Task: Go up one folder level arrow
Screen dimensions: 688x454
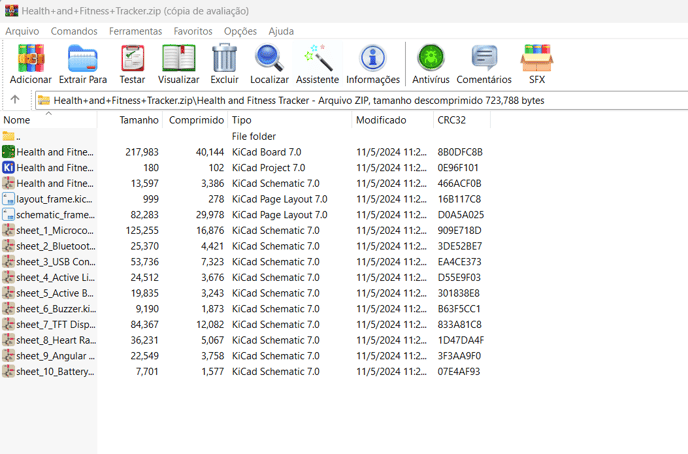Action: tap(15, 100)
